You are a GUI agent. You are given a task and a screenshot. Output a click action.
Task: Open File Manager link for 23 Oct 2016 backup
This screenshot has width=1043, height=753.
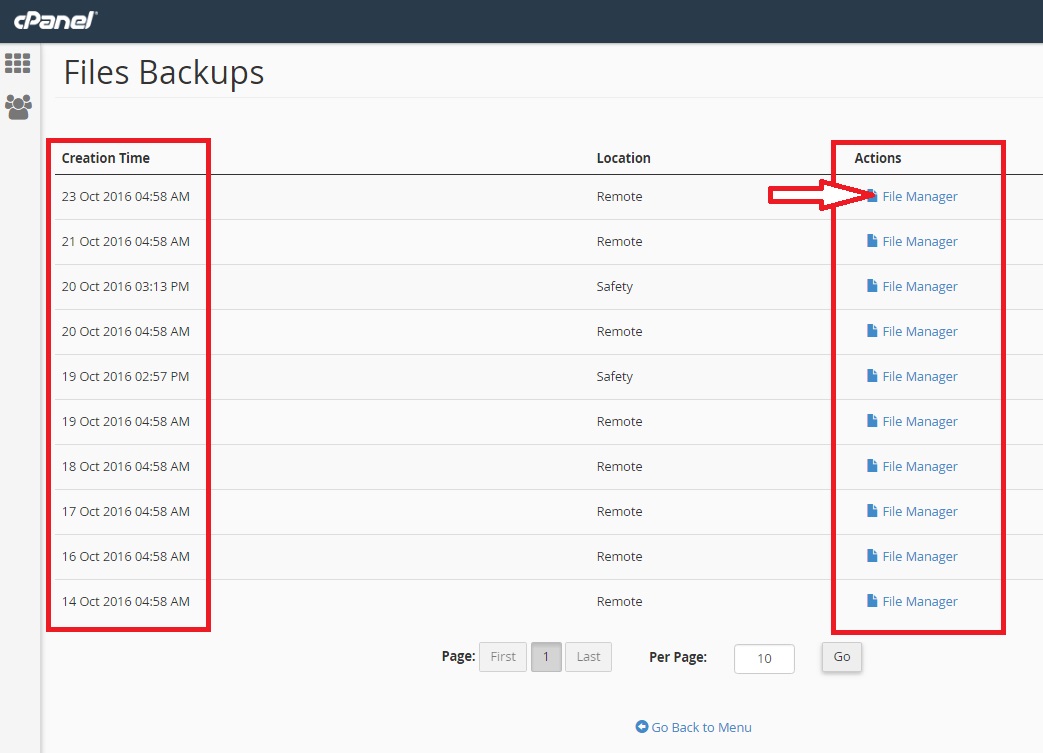coord(920,197)
